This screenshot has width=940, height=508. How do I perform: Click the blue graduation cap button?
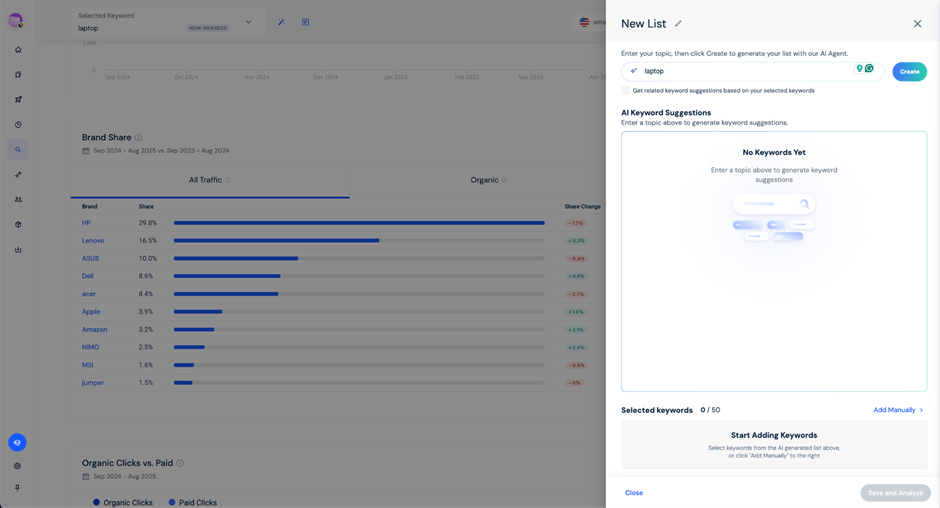coord(17,443)
